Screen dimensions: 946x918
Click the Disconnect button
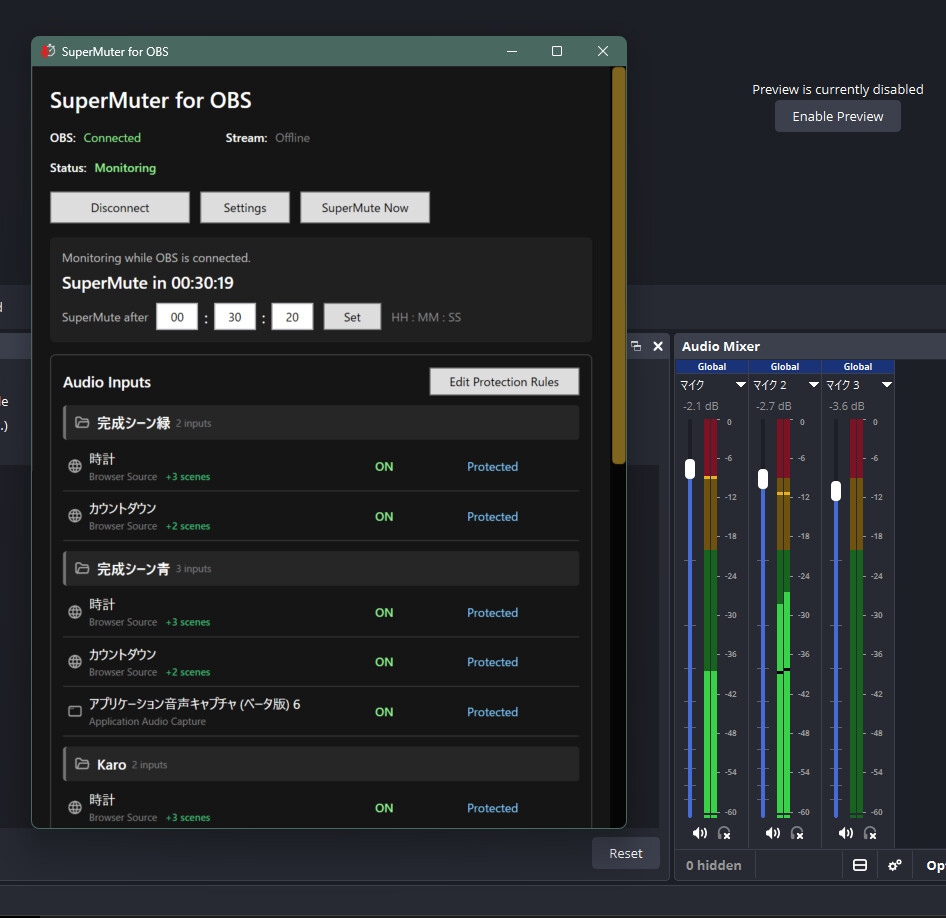point(119,207)
